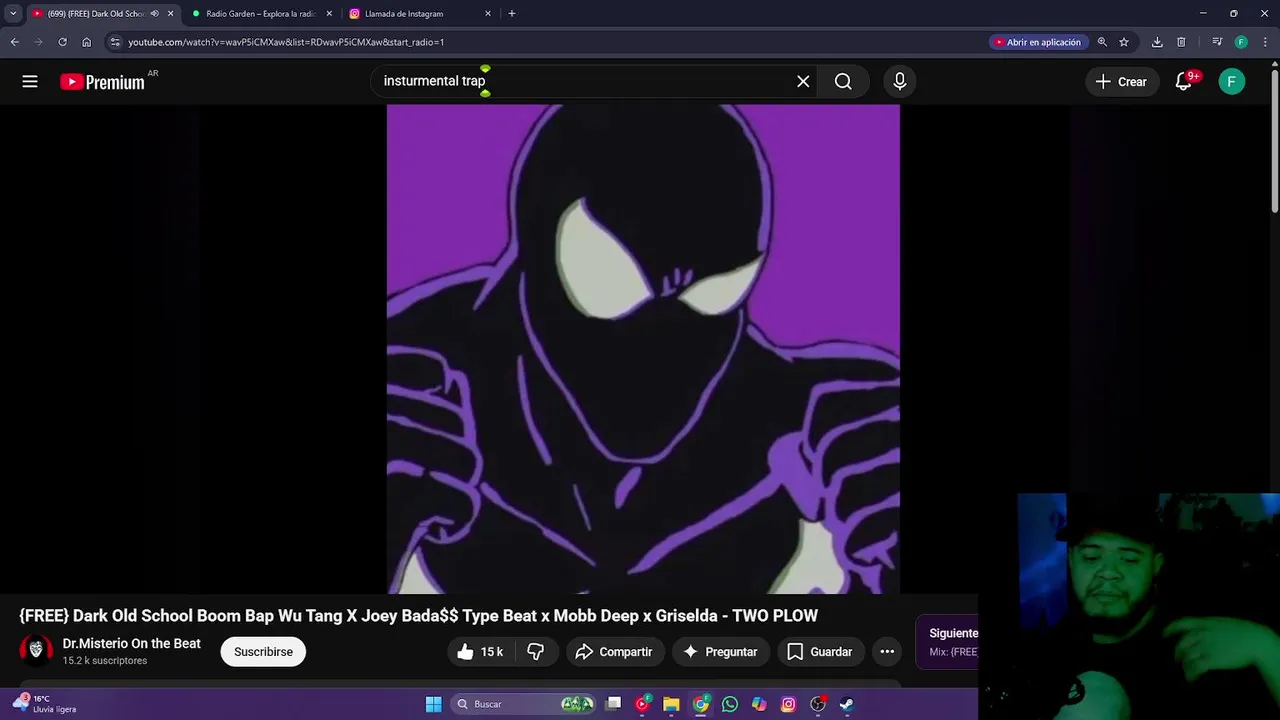Click the Spider-Man video player
The height and width of the screenshot is (720, 1280).
(643, 349)
